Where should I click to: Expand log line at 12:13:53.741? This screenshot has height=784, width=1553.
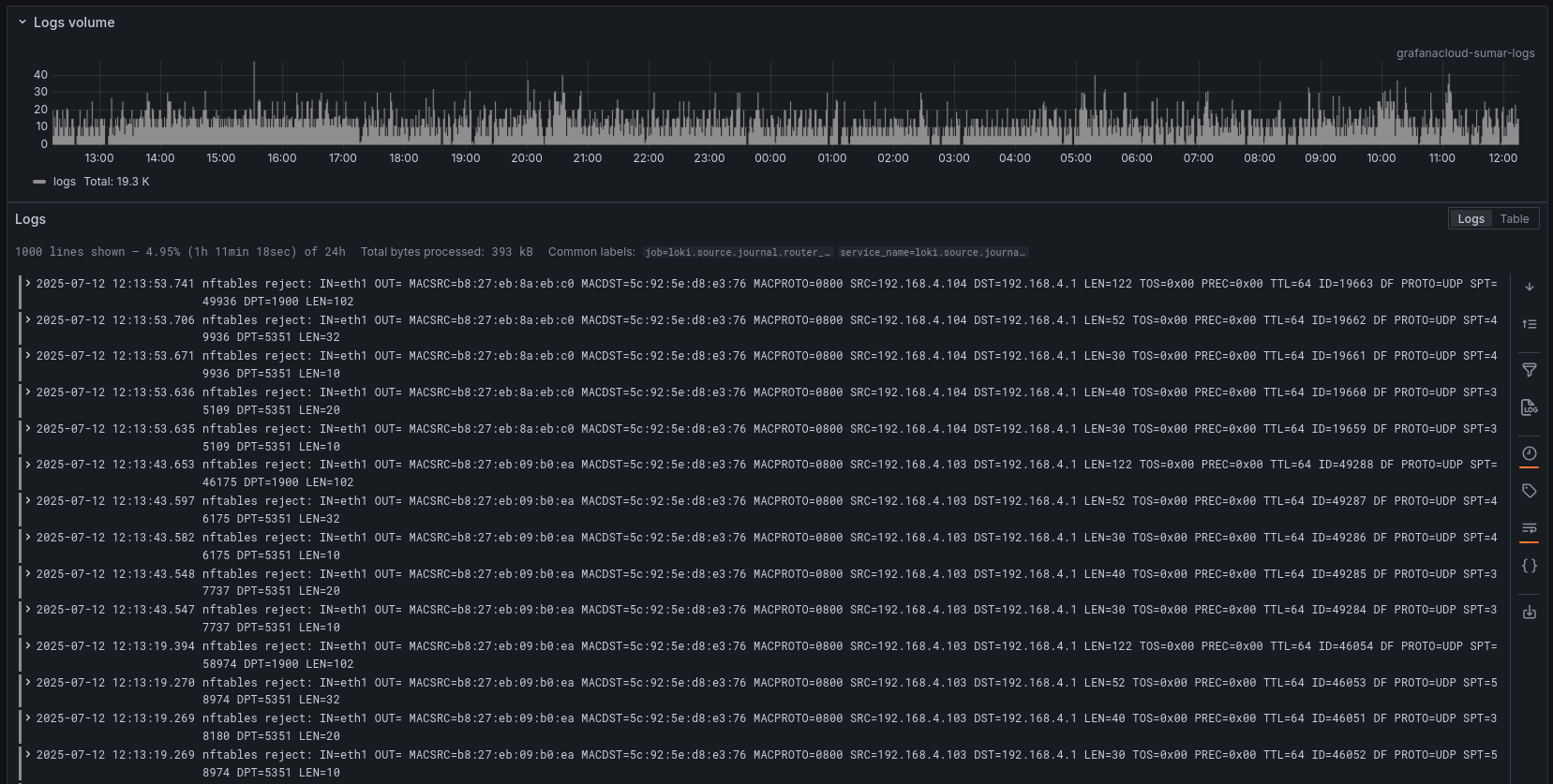click(28, 283)
